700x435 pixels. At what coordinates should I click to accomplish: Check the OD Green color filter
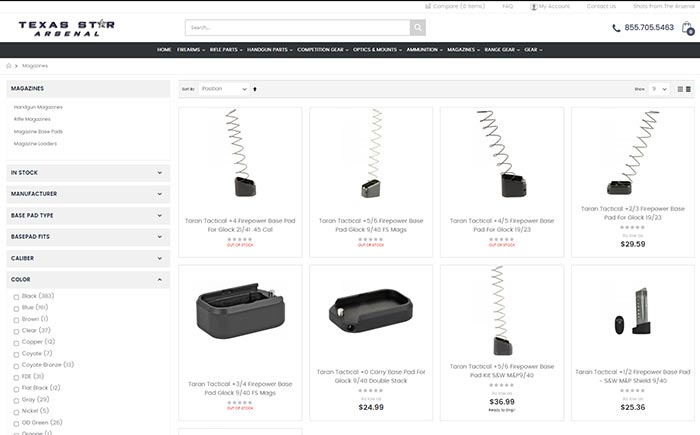click(x=16, y=423)
